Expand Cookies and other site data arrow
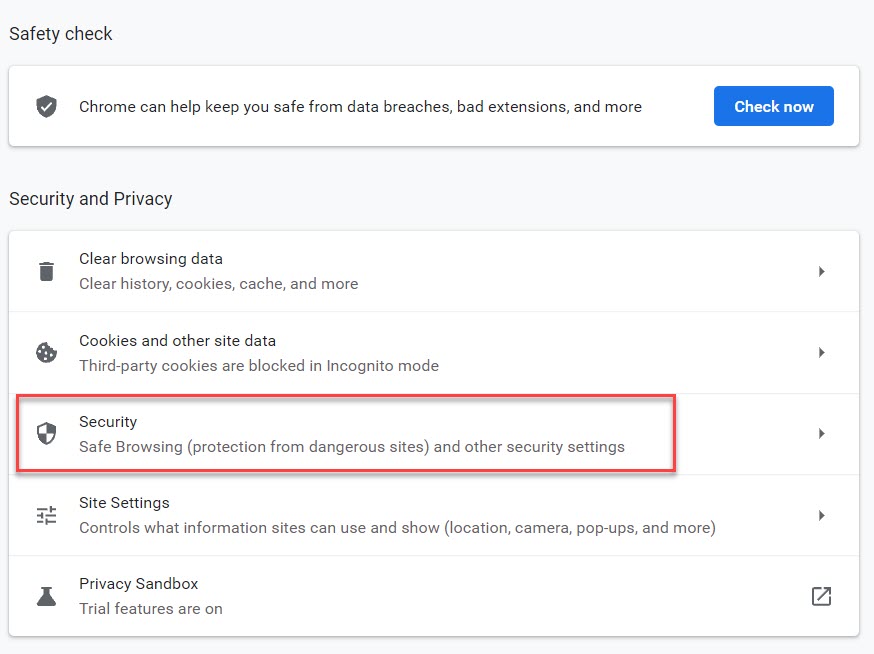The height and width of the screenshot is (654, 874). (x=821, y=352)
